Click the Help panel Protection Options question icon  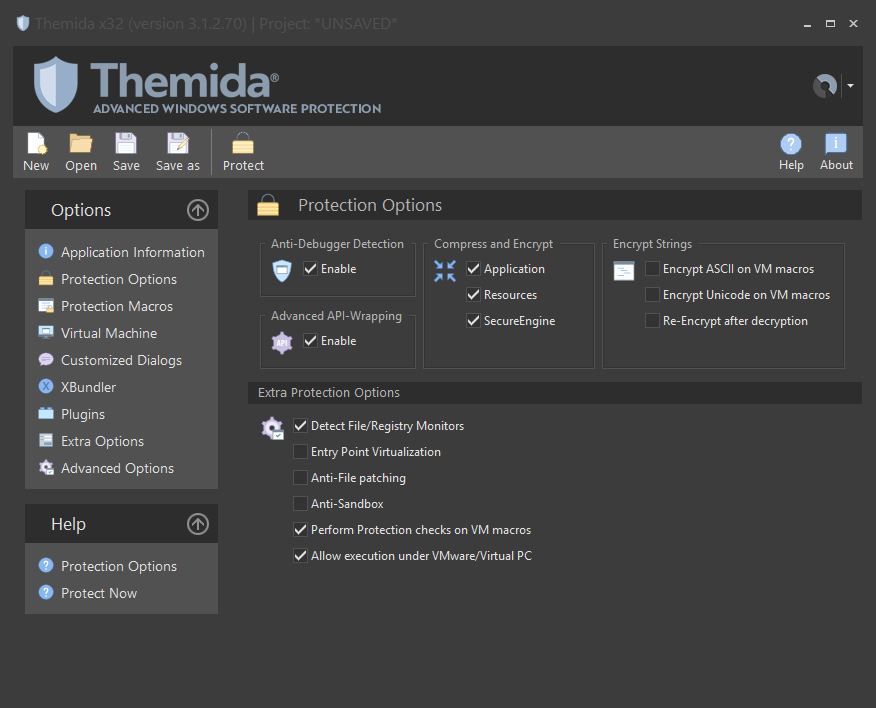tap(46, 565)
